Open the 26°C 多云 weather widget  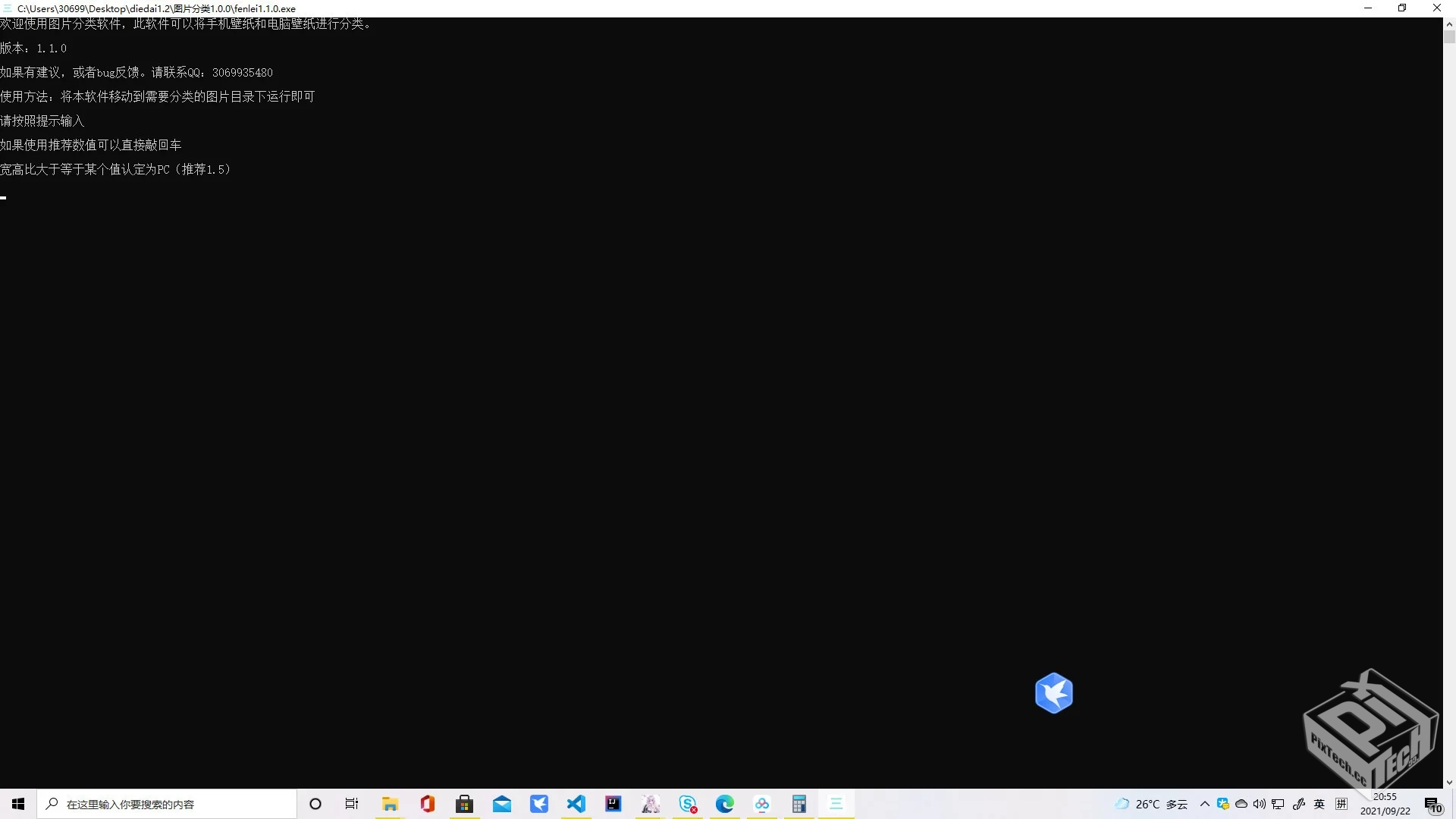[x=1151, y=804]
